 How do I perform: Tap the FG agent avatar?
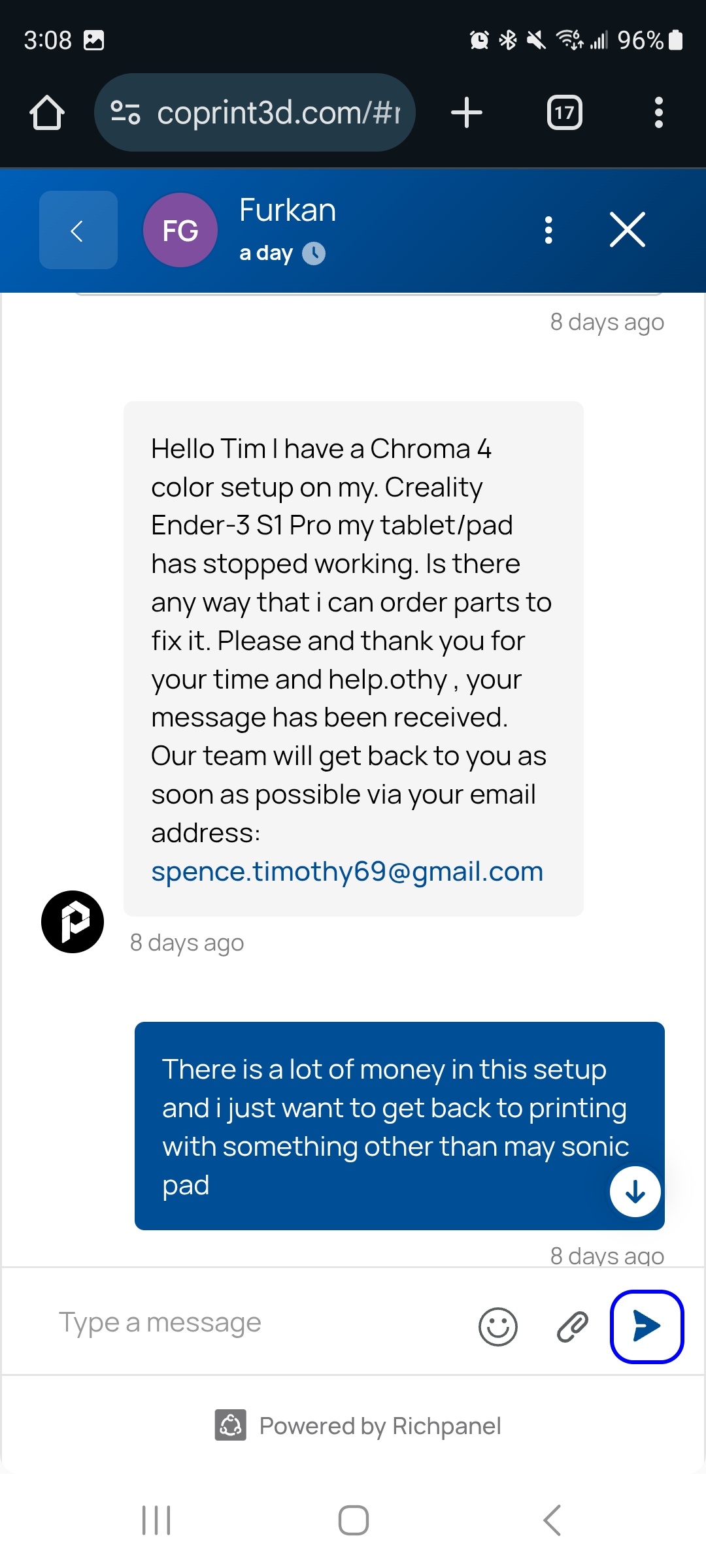(x=180, y=230)
